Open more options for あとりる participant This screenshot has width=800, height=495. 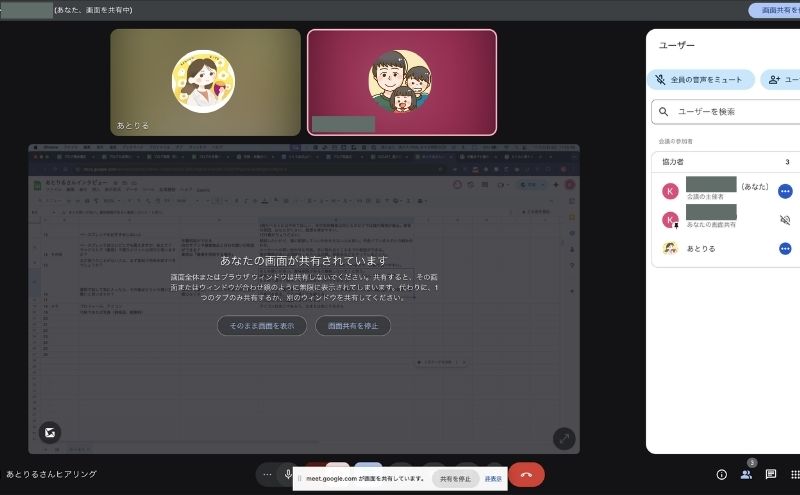pos(785,249)
